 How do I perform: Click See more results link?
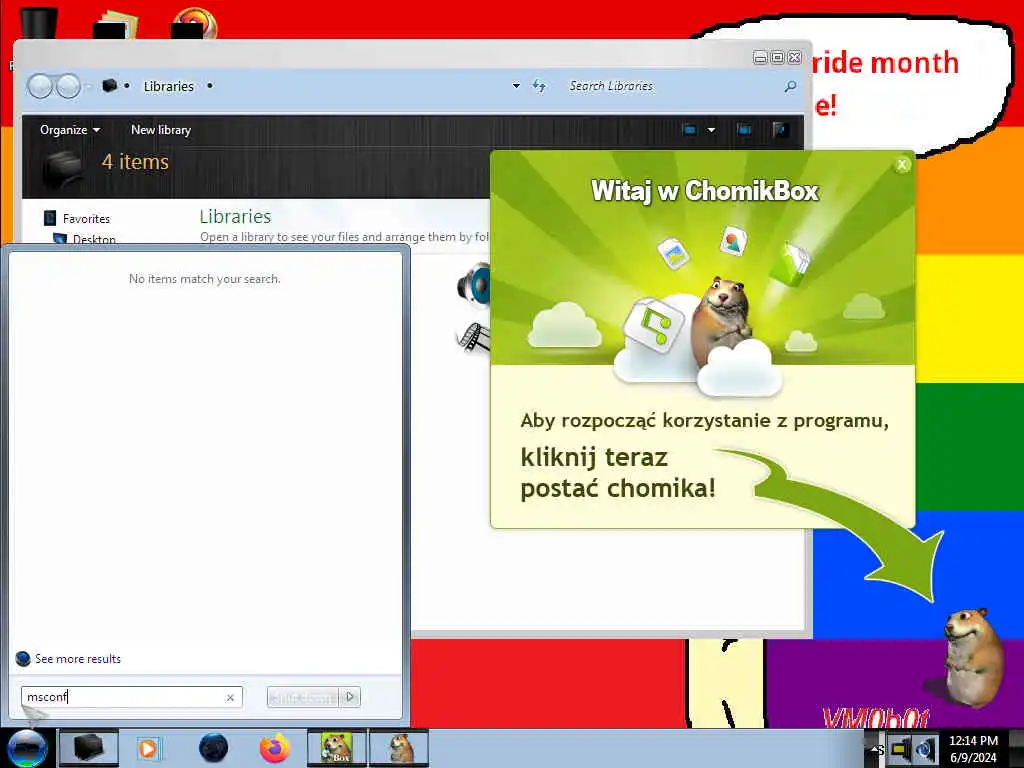pos(78,658)
